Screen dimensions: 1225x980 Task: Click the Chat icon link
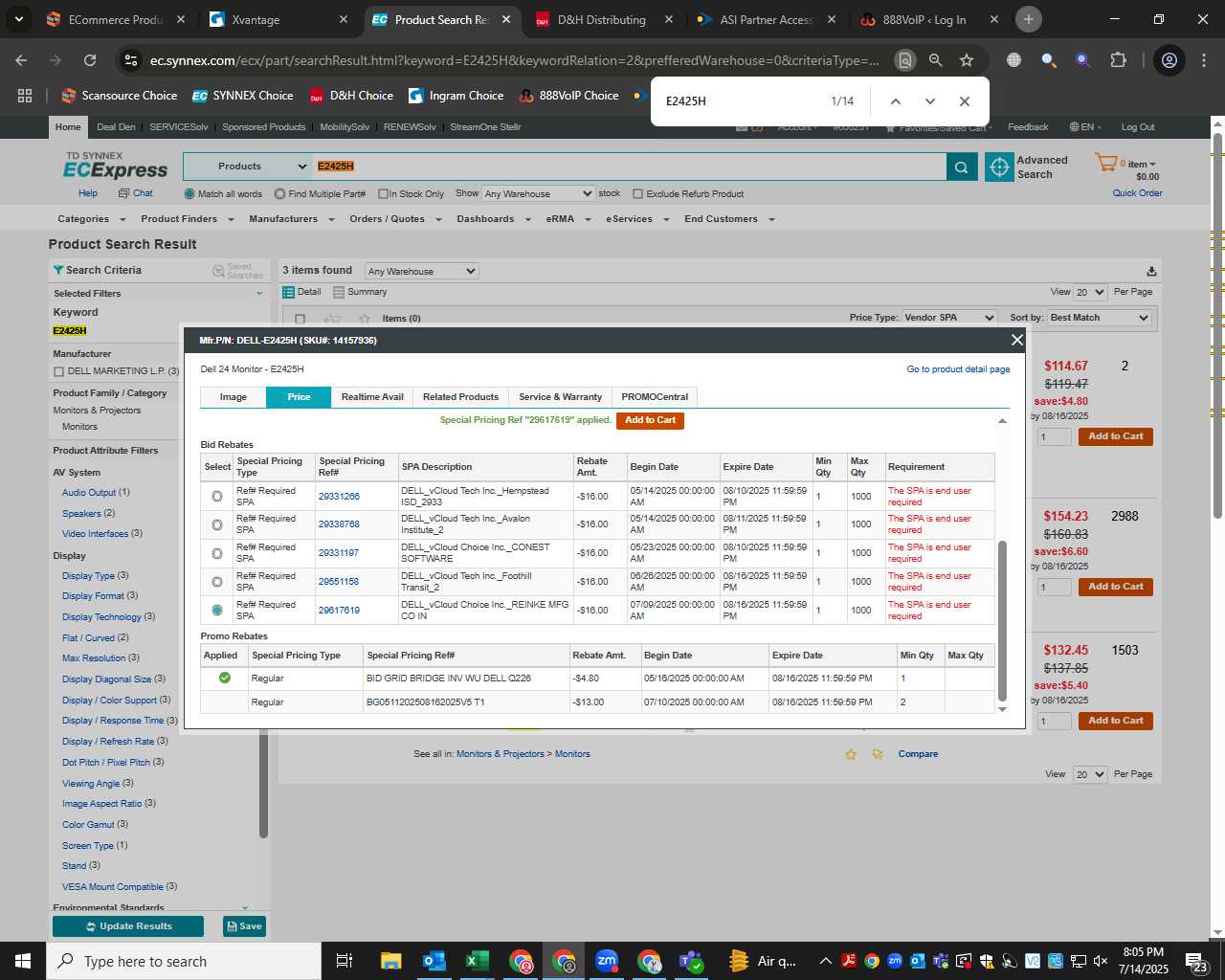(135, 193)
